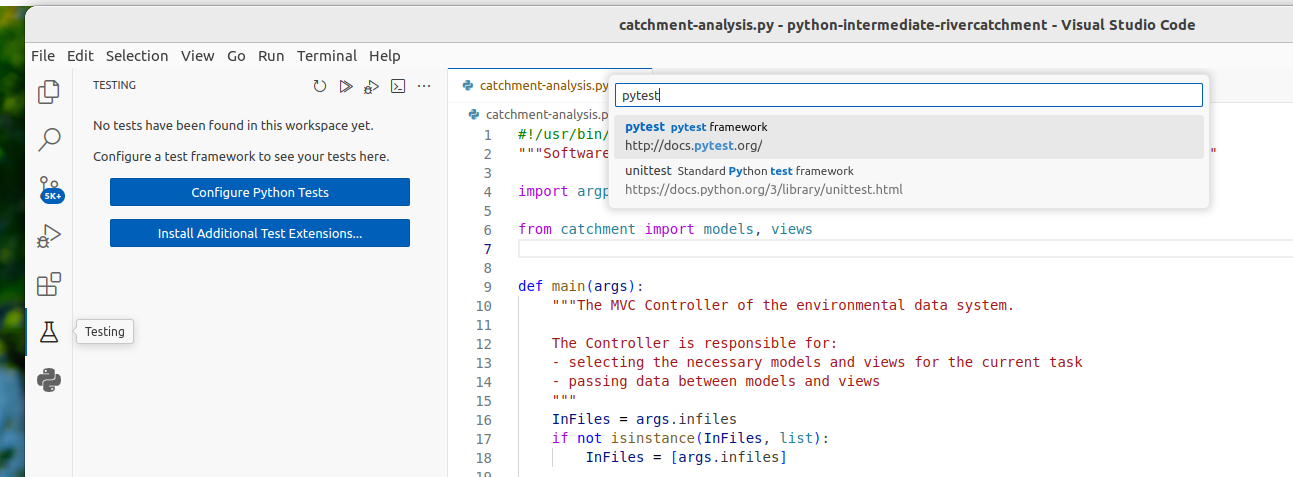Open Source Control view with 5K+ badge

point(50,188)
